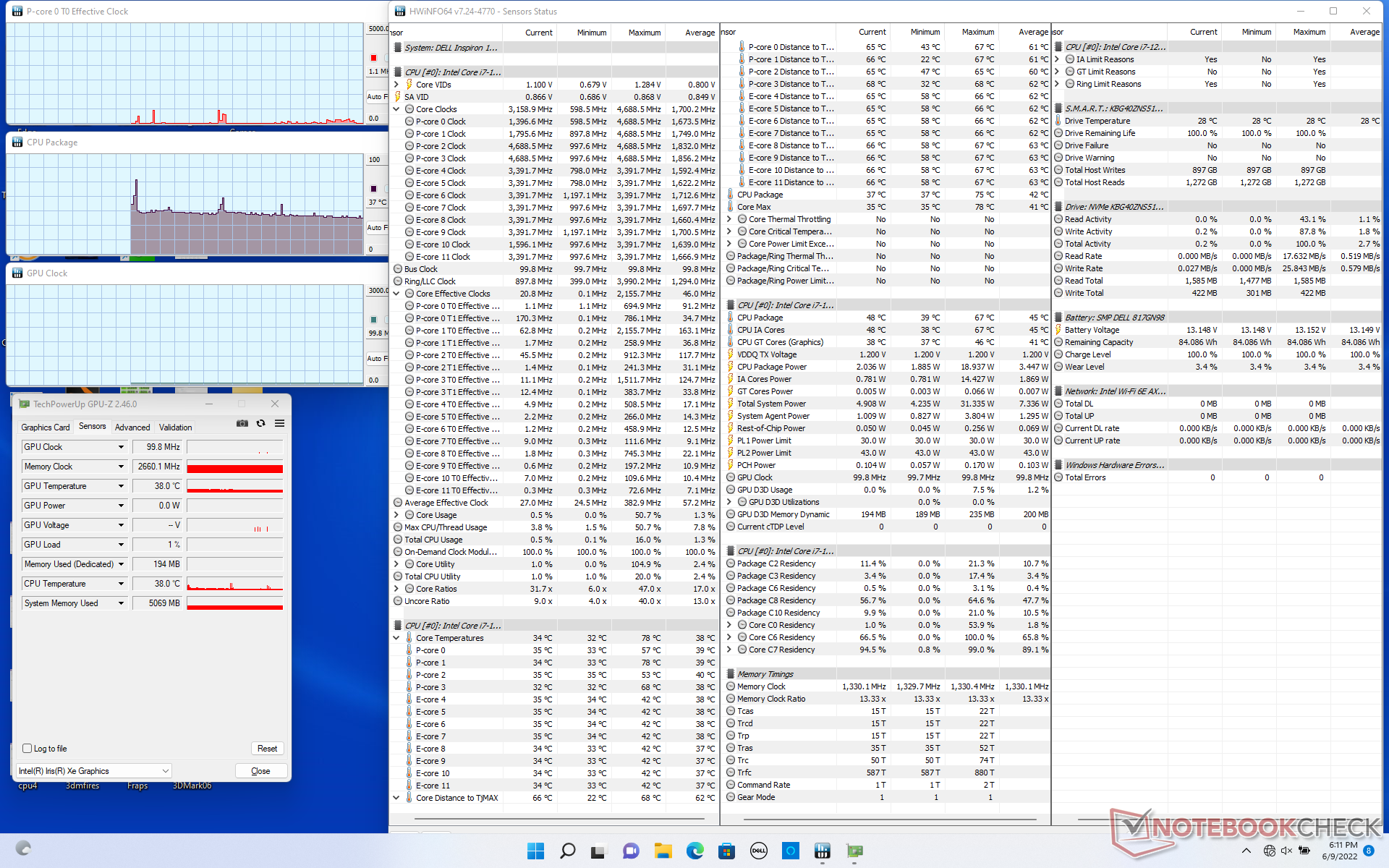The height and width of the screenshot is (868, 1389).
Task: Collapse the Core Clocks tree node
Action: point(396,109)
